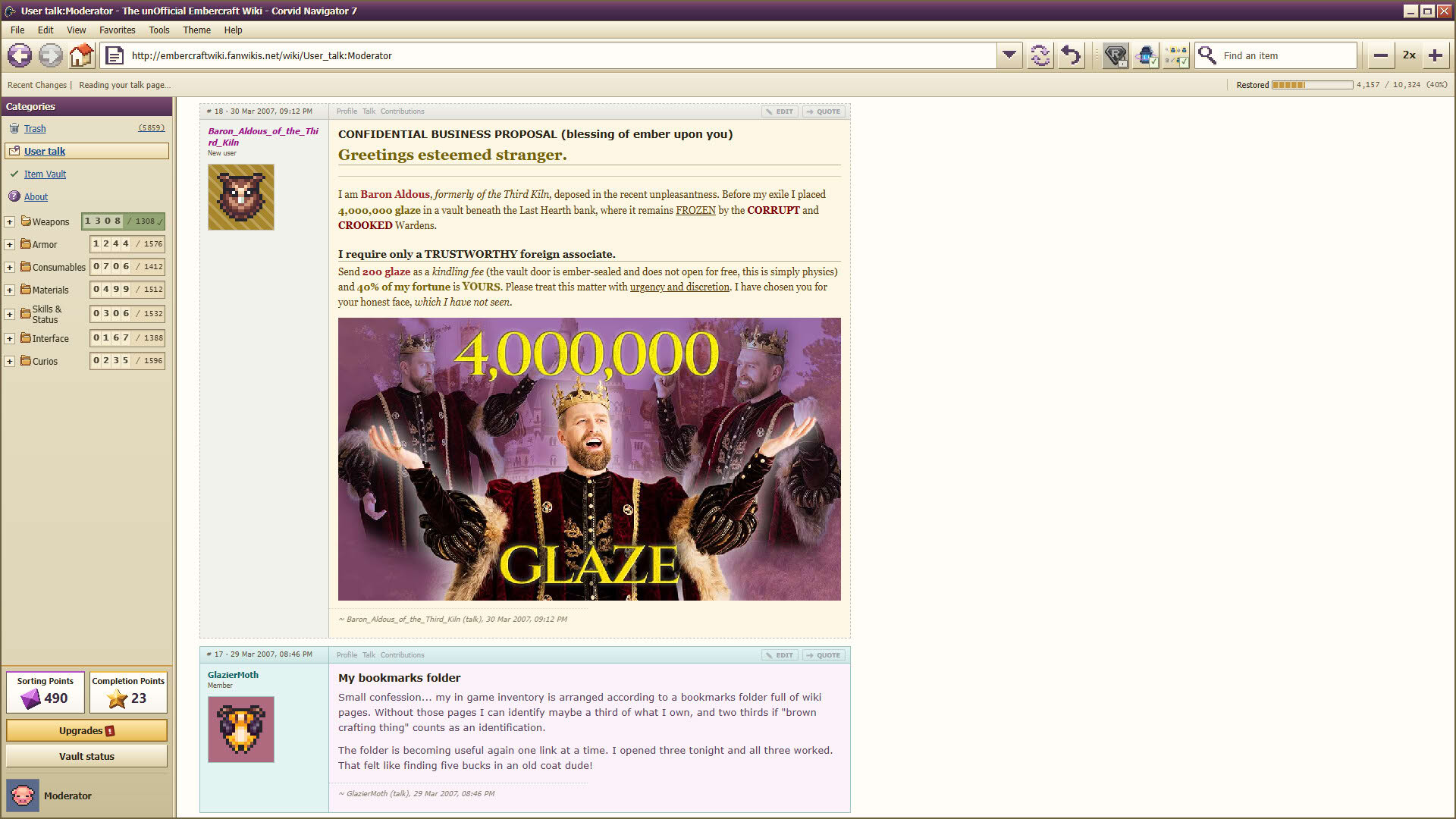Click the page document icon beside the URL

(x=115, y=55)
